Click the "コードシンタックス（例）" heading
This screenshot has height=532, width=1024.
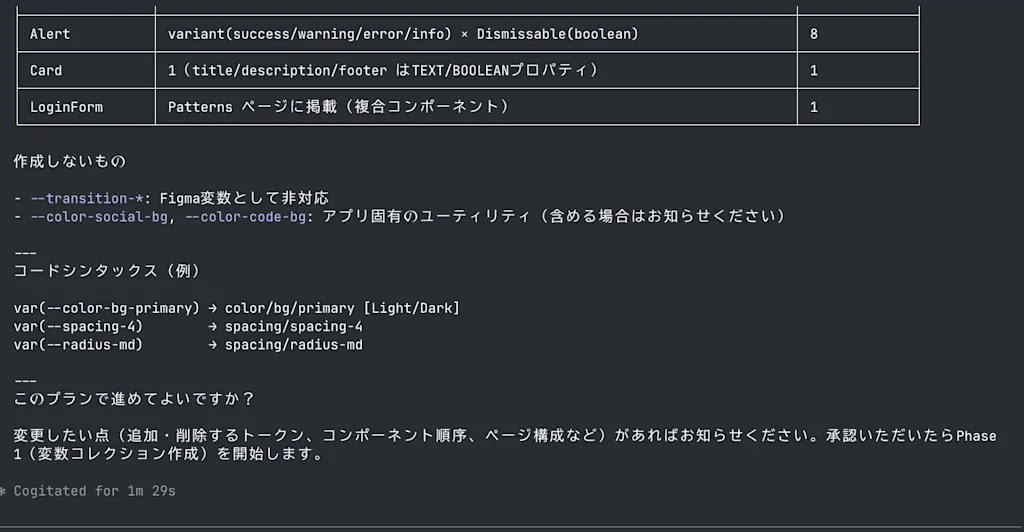coord(107,271)
